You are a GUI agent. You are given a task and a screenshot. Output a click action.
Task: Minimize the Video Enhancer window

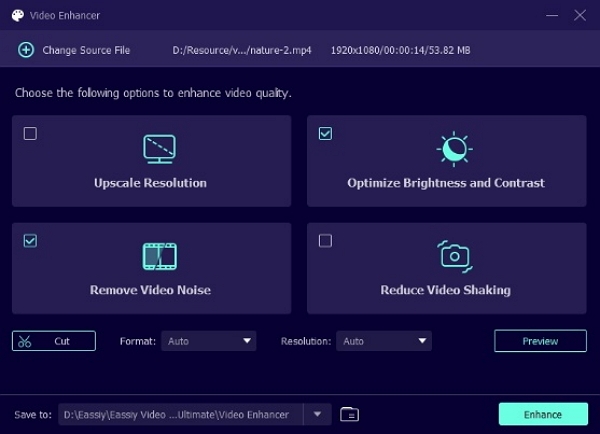coord(550,16)
